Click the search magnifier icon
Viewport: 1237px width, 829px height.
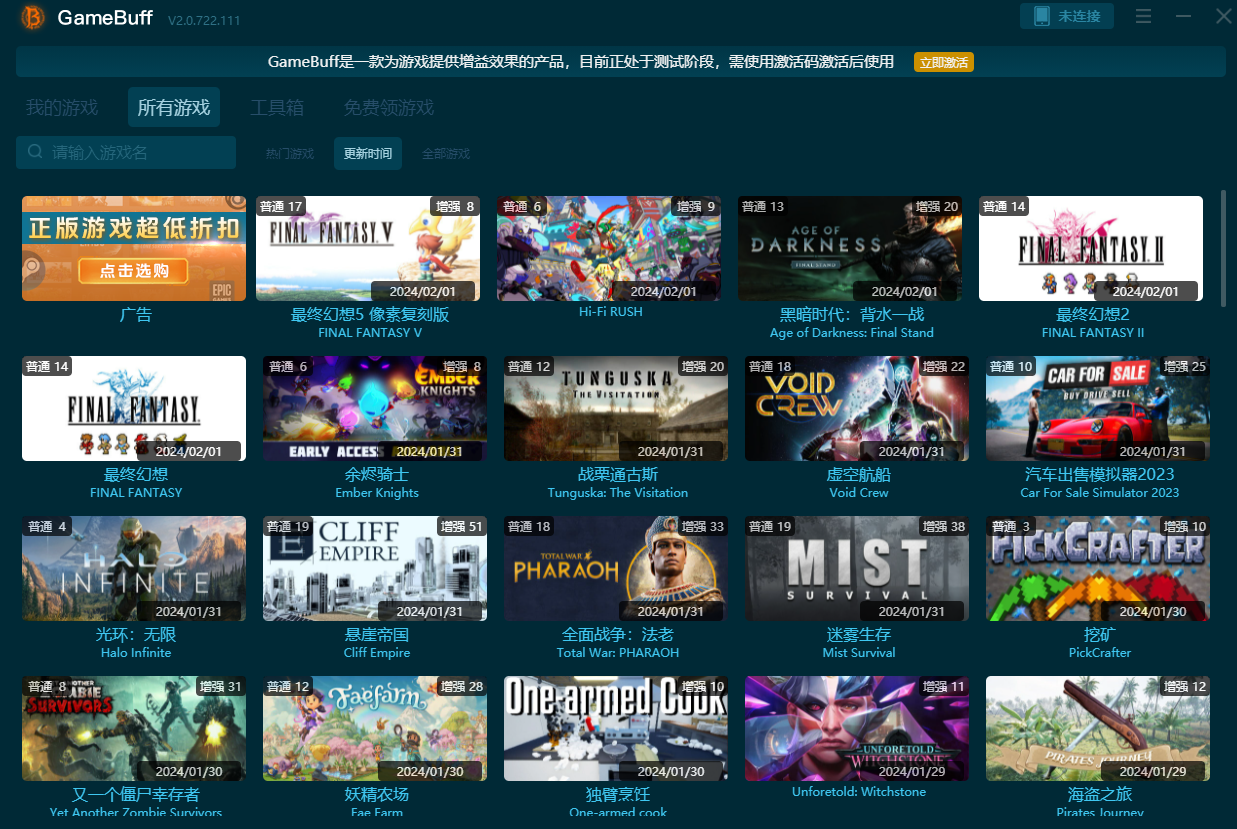[x=35, y=152]
